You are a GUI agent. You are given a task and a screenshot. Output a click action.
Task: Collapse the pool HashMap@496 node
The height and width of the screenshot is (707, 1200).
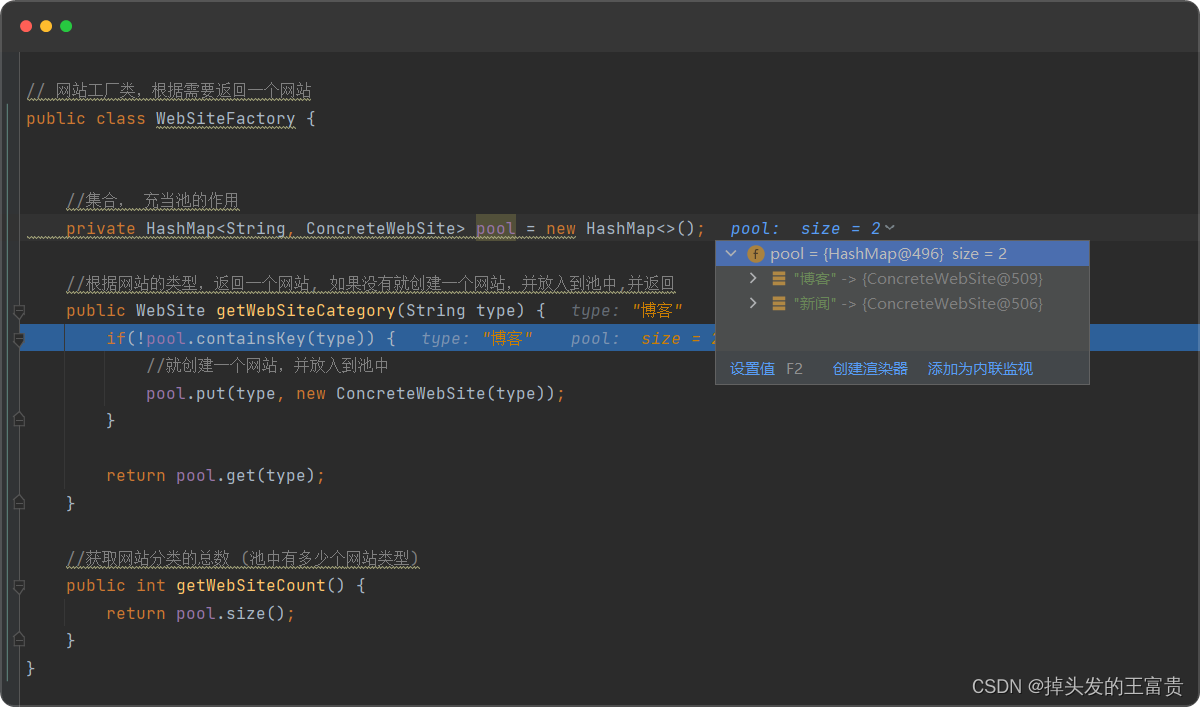731,254
